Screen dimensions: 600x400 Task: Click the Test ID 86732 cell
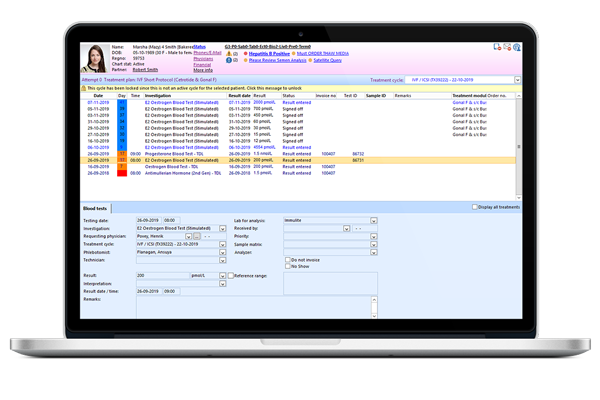[x=358, y=154]
